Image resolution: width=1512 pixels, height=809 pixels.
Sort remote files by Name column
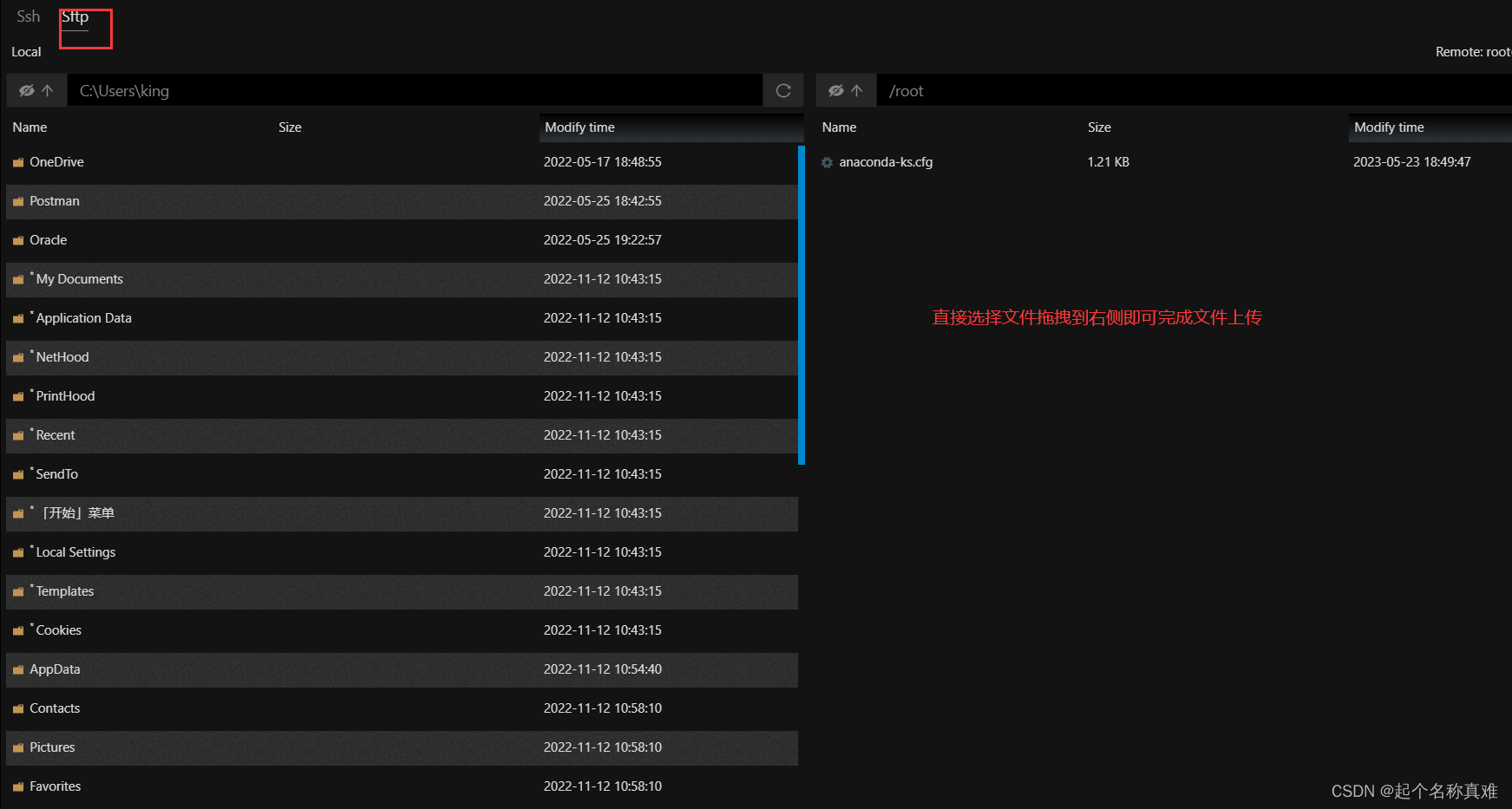click(x=839, y=127)
